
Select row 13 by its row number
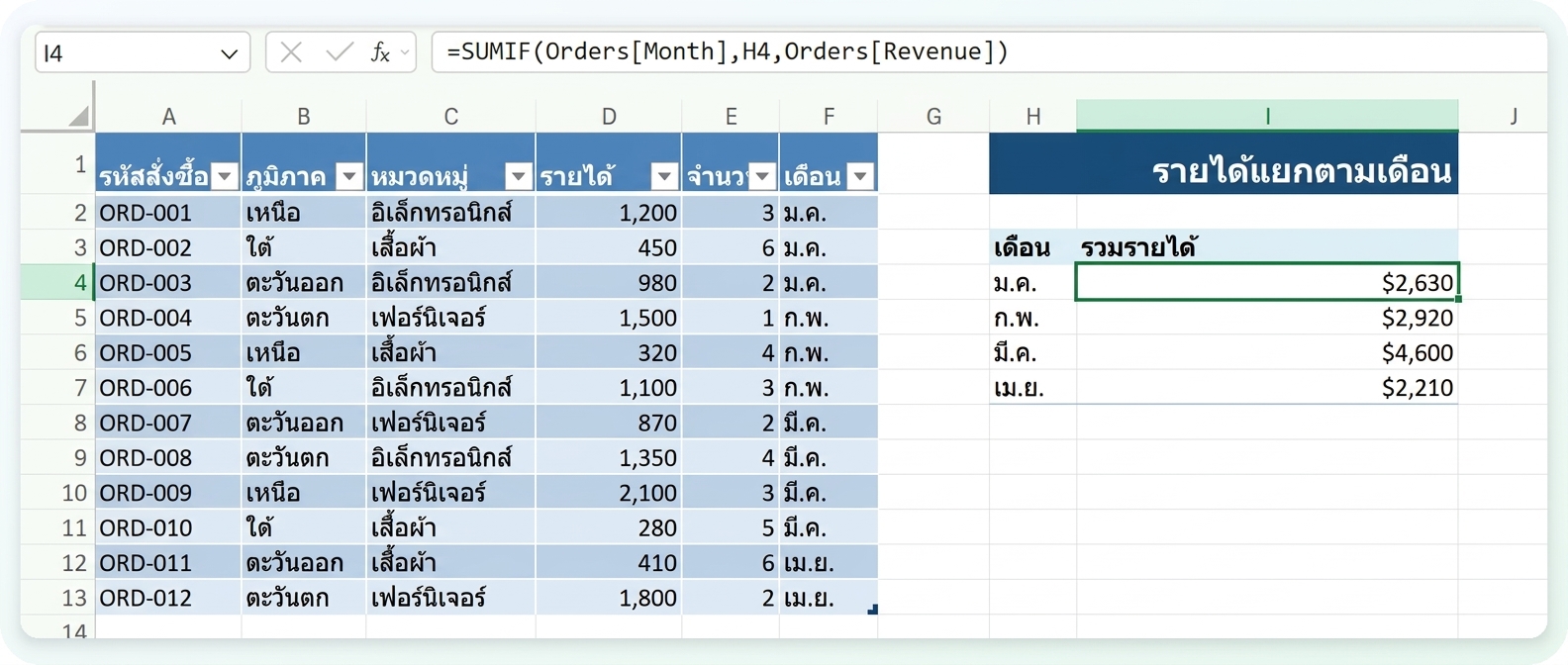coord(57,598)
